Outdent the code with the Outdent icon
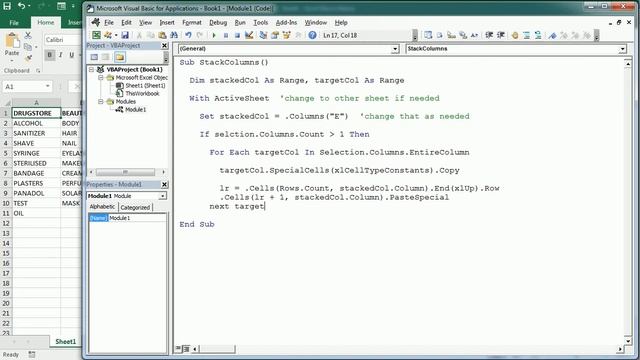The height and width of the screenshot is (360, 640). click(501, 35)
